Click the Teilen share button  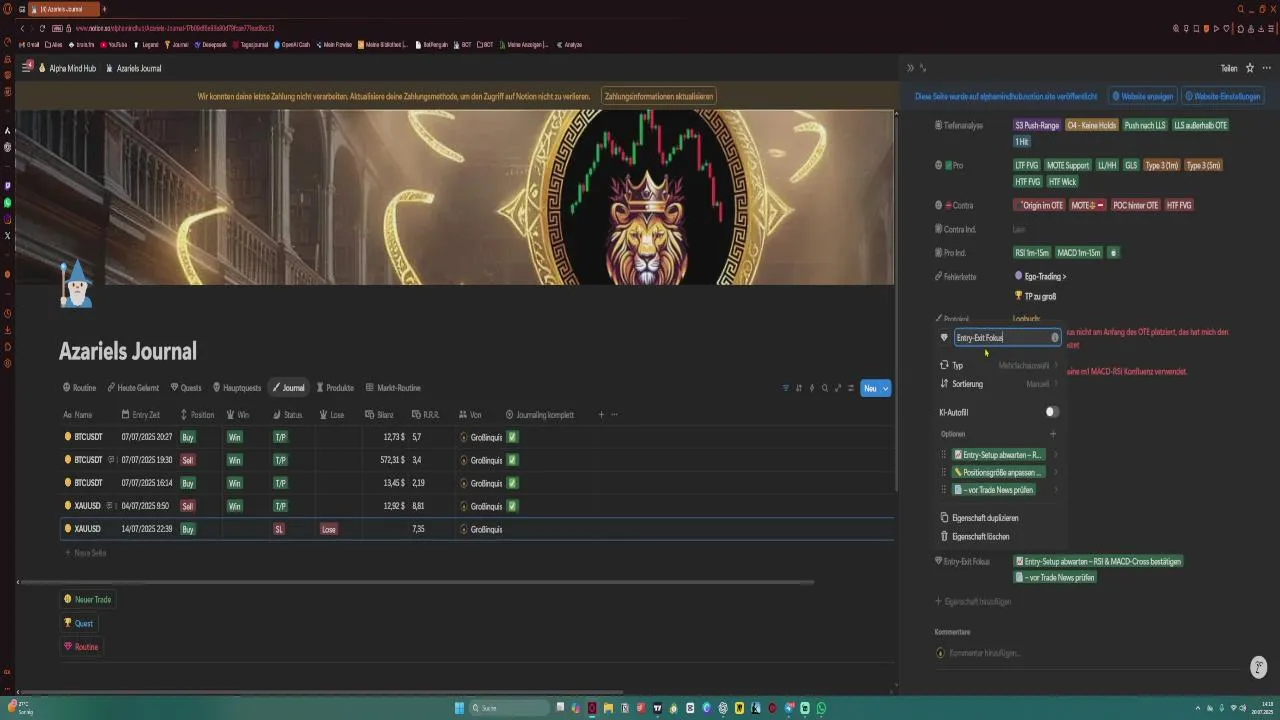pyautogui.click(x=1229, y=68)
